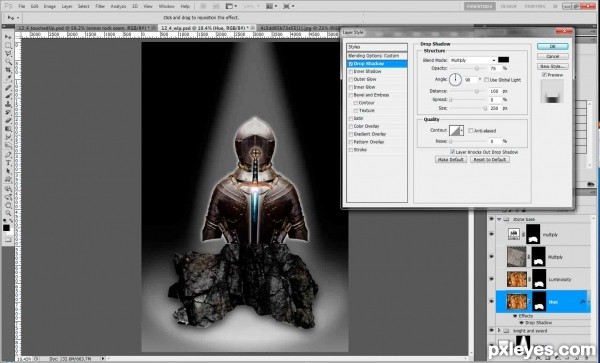Expand the knight and sword layer group
The height and width of the screenshot is (363, 600).
[x=499, y=330]
